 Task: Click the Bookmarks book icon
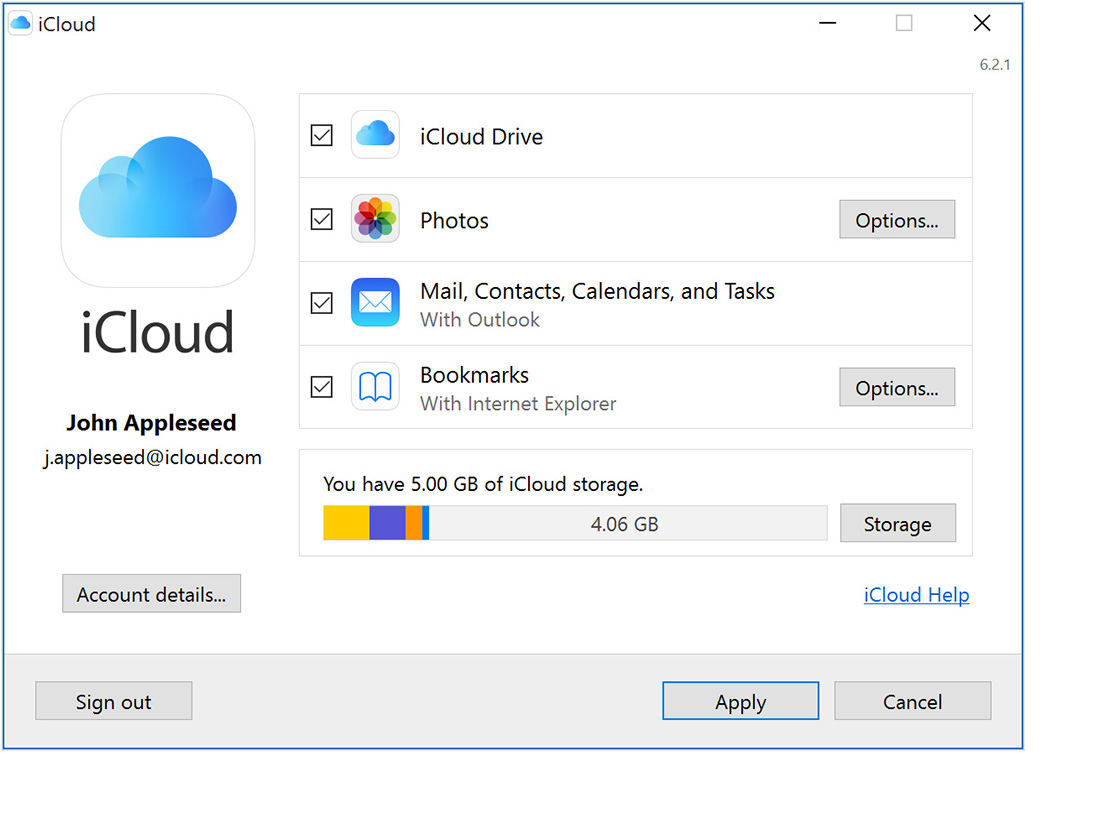pos(375,386)
